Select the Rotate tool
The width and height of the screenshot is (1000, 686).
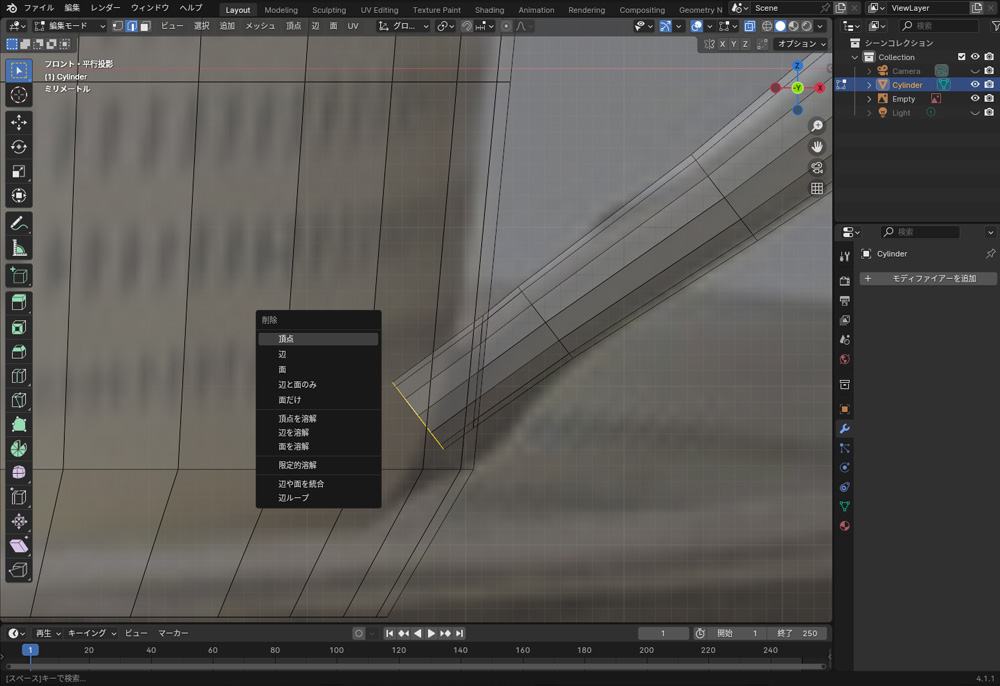tap(19, 147)
